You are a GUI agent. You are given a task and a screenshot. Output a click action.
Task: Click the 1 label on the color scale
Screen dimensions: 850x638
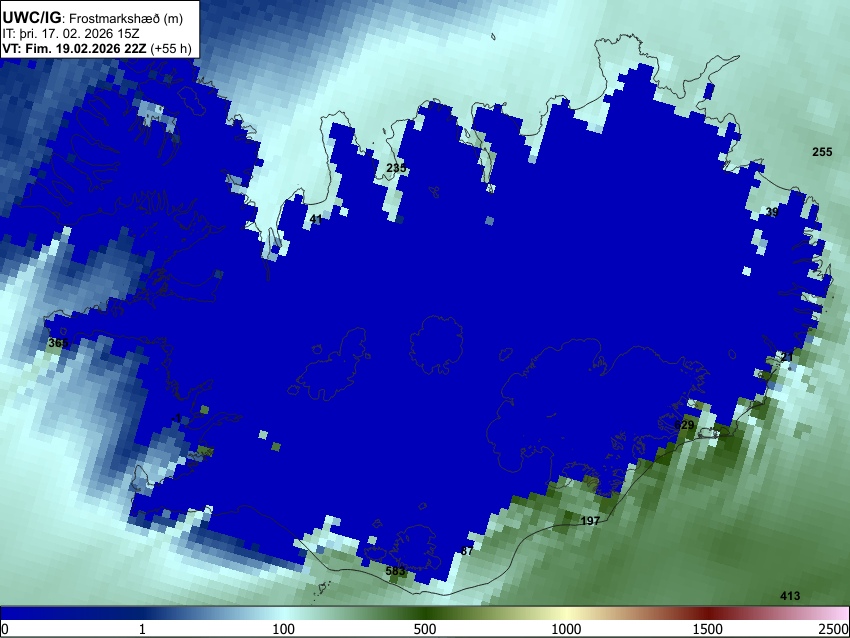(x=142, y=629)
